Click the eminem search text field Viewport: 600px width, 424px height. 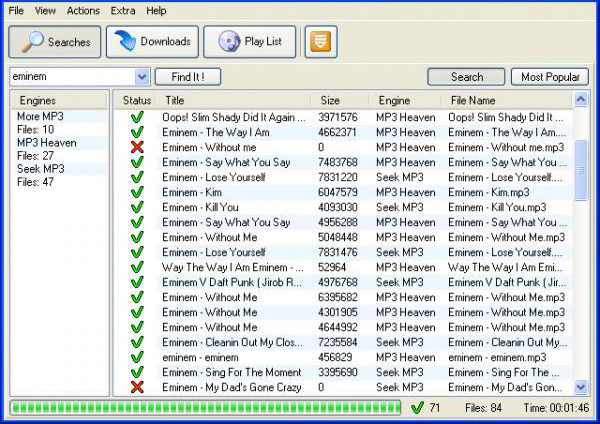pyautogui.click(x=73, y=77)
